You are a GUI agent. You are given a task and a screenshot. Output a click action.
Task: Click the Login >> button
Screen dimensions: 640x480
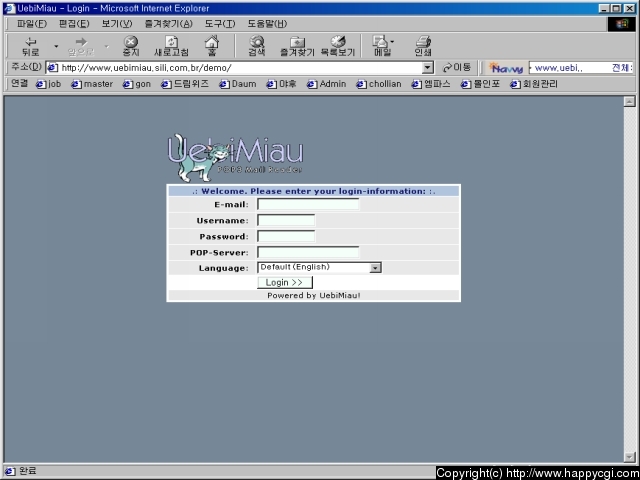coord(285,282)
